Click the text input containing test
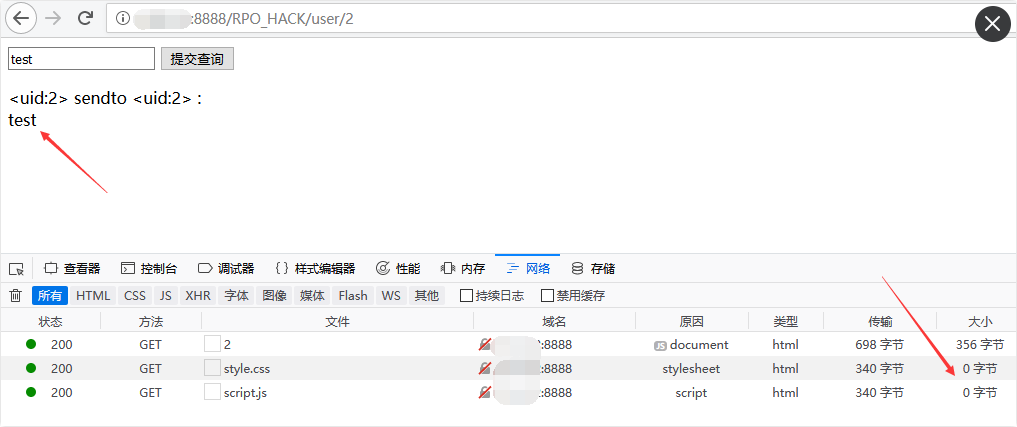This screenshot has height=427, width=1017. click(x=81, y=58)
